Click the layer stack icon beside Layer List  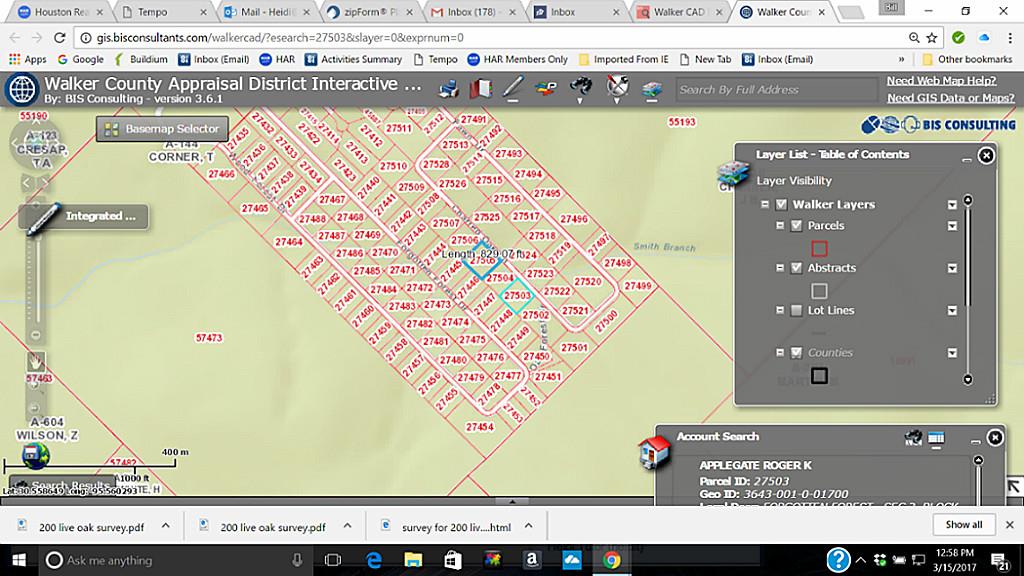[x=732, y=175]
